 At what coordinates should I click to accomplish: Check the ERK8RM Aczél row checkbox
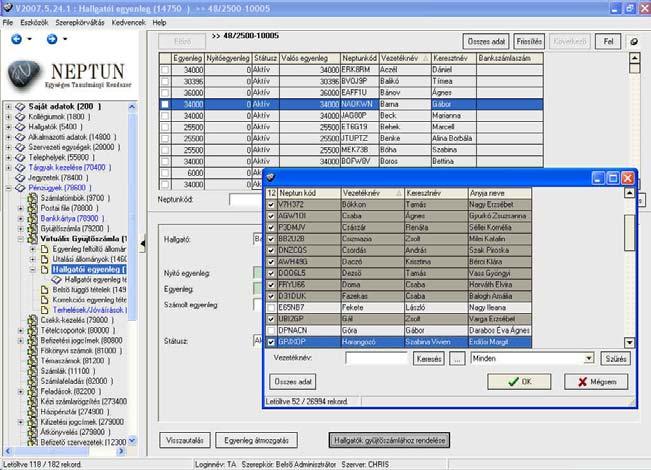165,70
